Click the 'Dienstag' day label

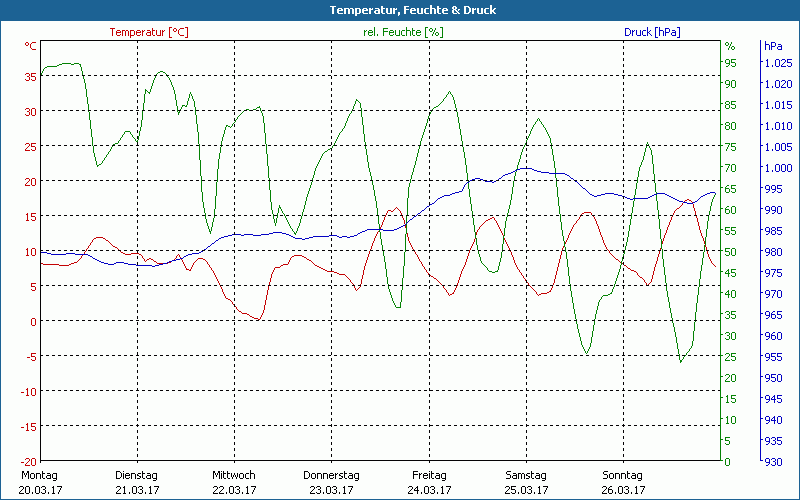point(137,475)
